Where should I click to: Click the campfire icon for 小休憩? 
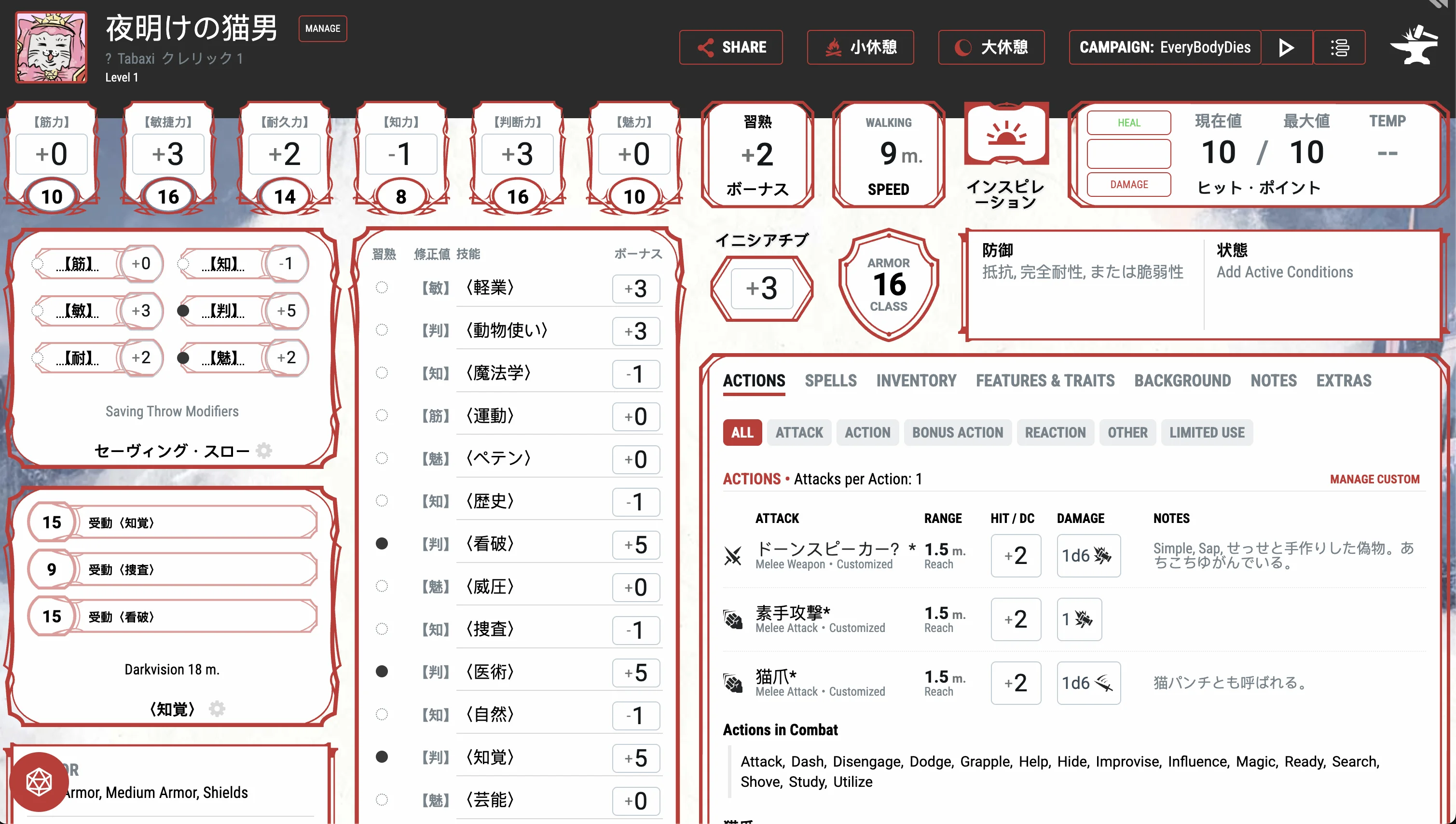coord(833,48)
